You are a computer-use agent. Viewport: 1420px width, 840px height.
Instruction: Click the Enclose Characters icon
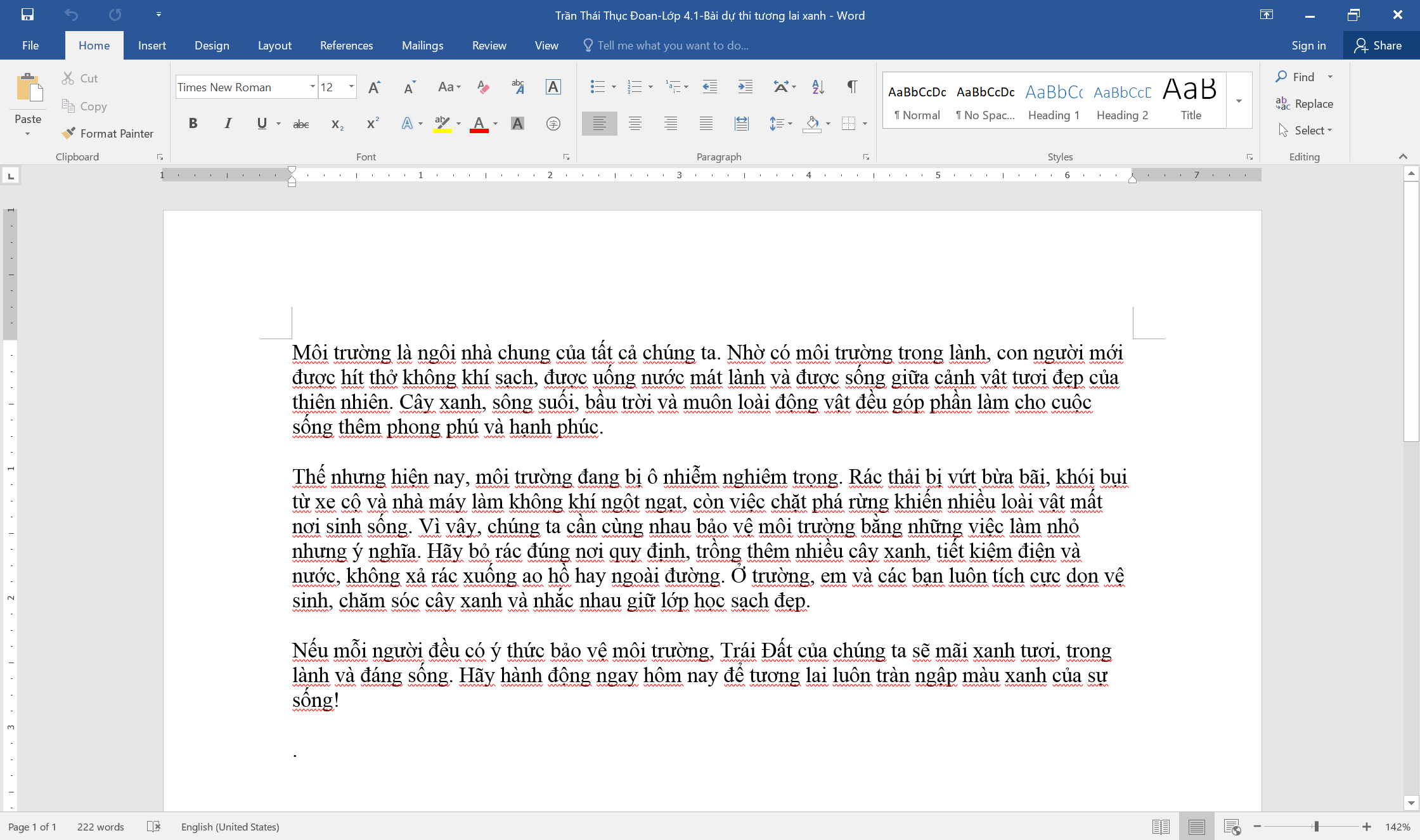coord(553,124)
